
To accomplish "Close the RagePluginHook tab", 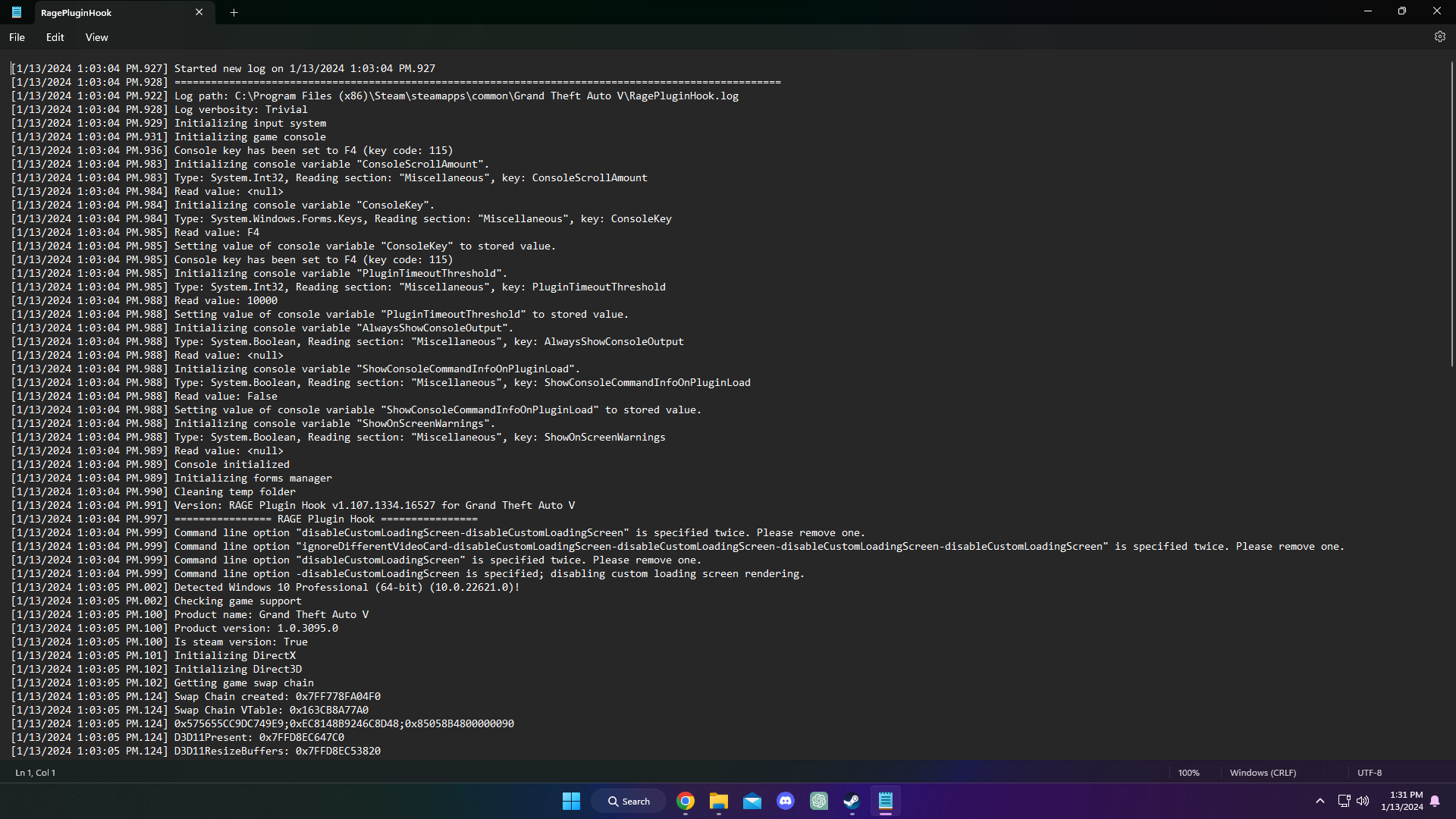I will 199,12.
